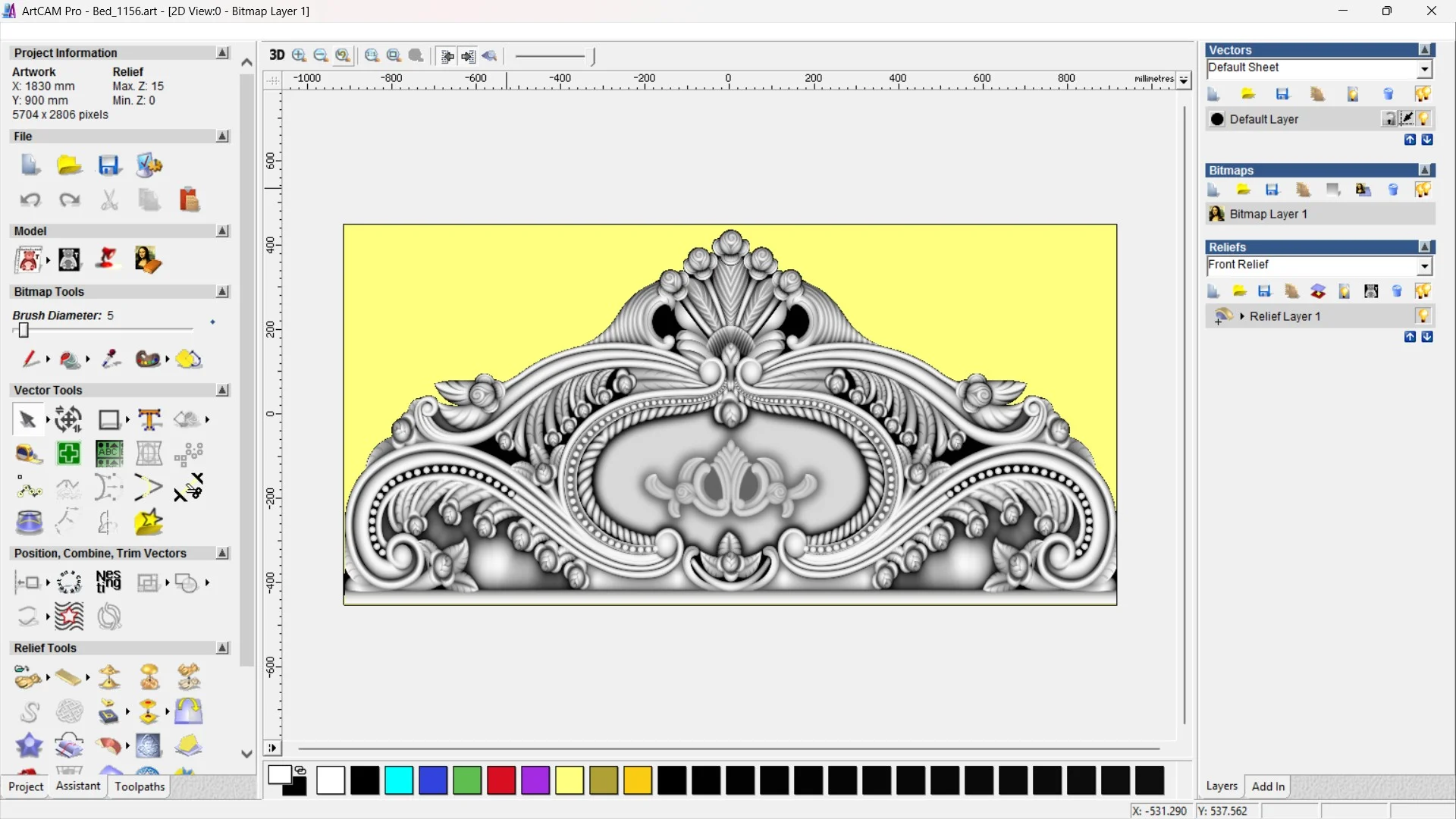1456x819 pixels.
Task: Open the Front Relief dropdown
Action: (1424, 265)
